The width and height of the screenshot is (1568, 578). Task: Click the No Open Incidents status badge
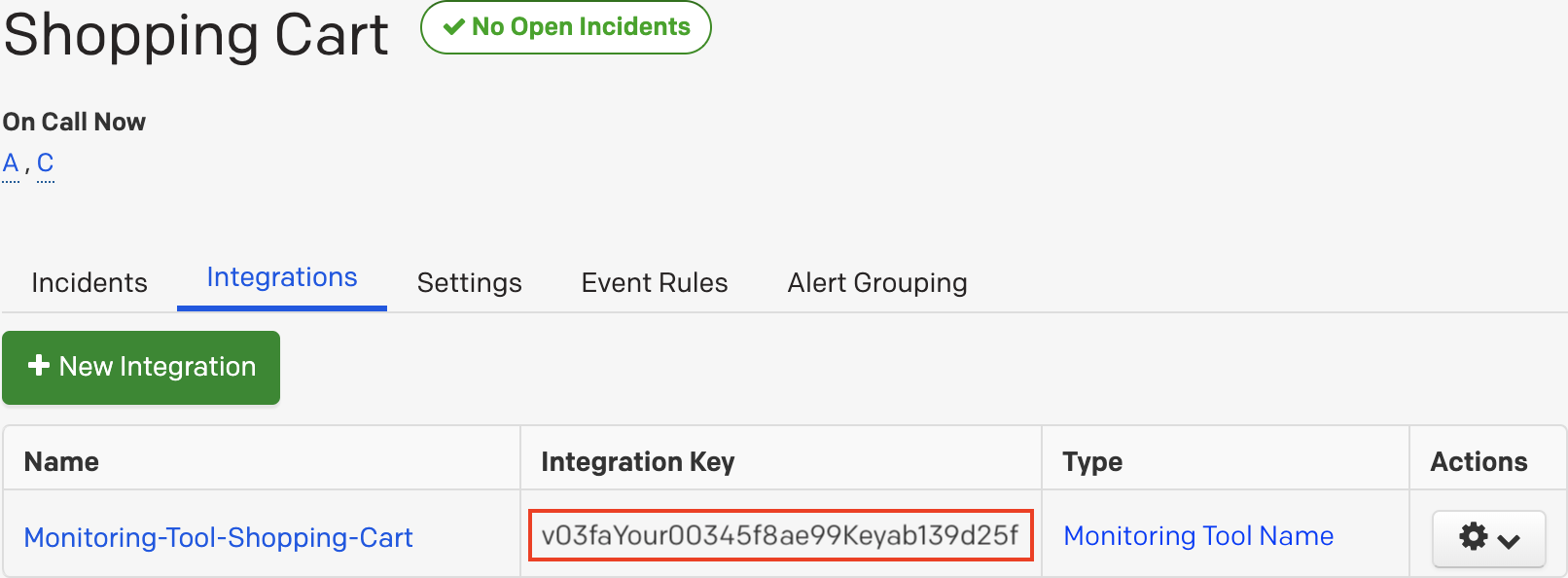pyautogui.click(x=565, y=26)
